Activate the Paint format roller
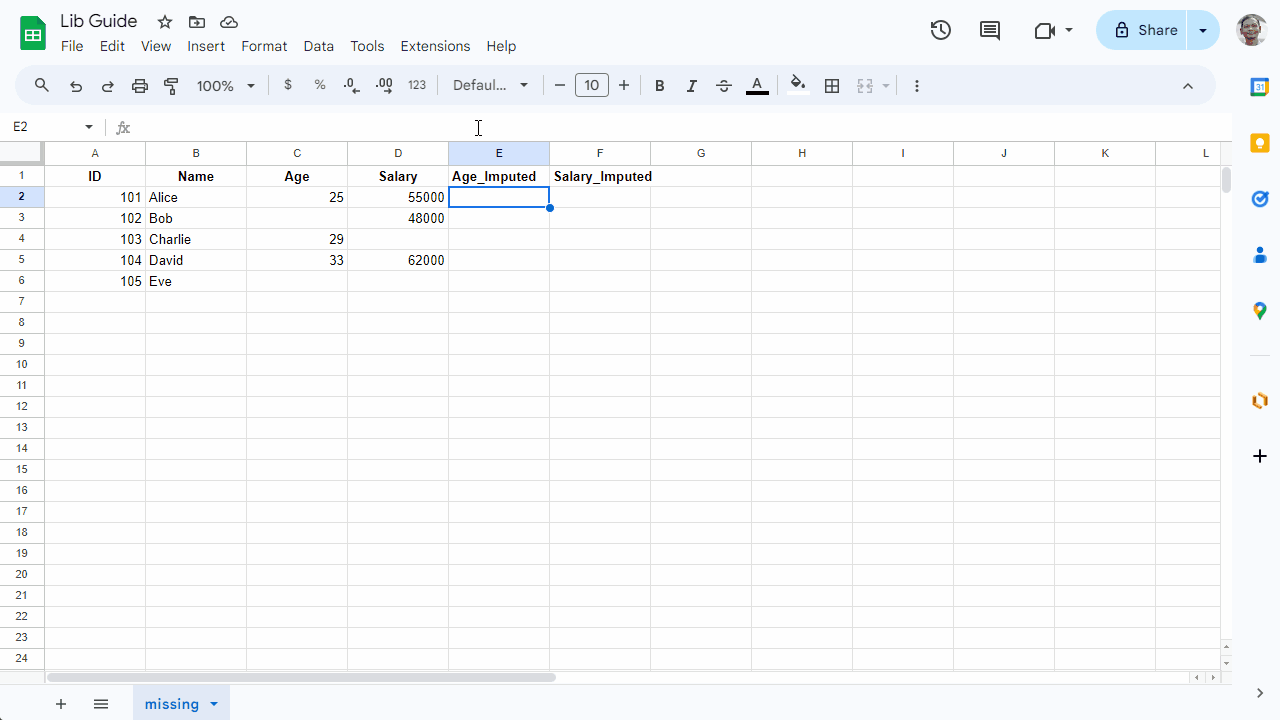The image size is (1280, 720). point(172,86)
